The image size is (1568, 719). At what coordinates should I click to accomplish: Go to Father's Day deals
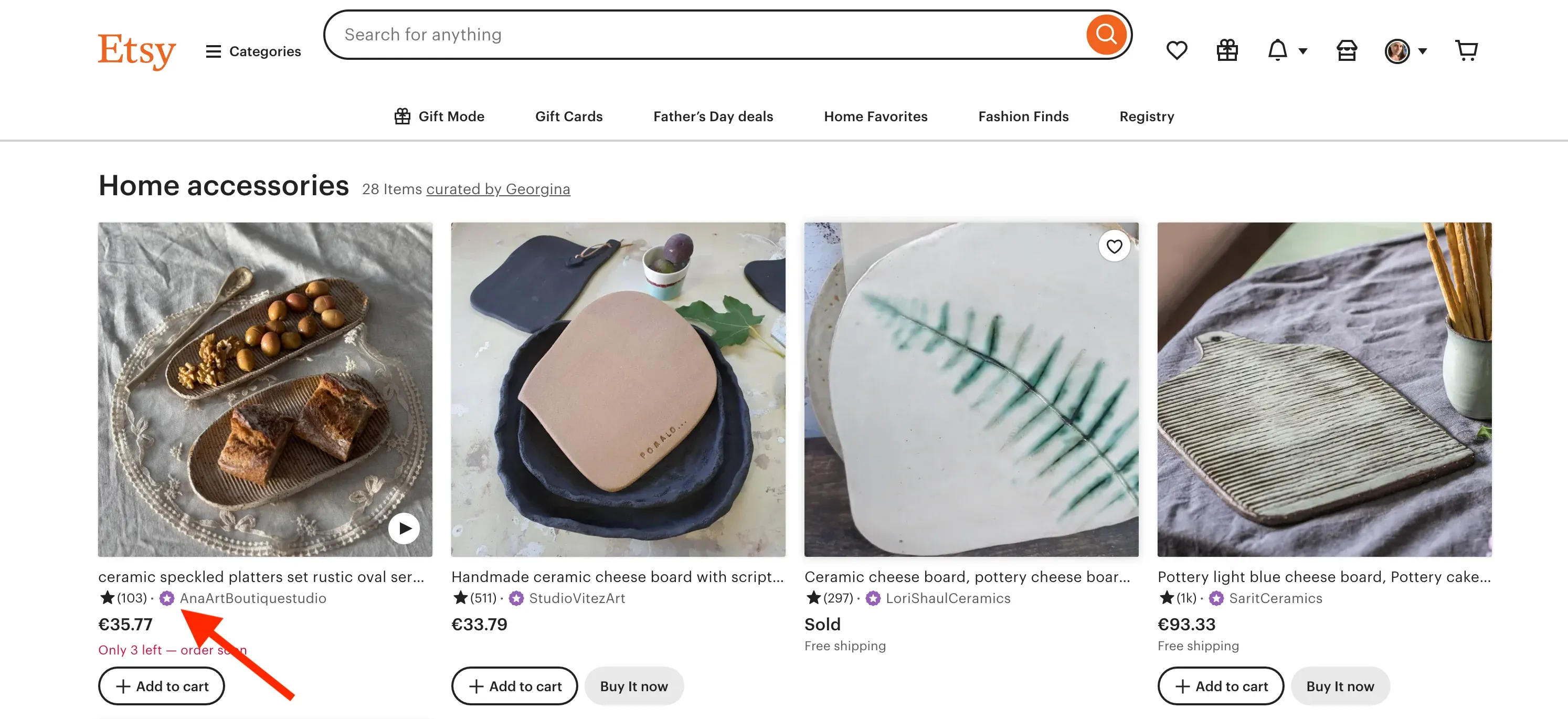pyautogui.click(x=713, y=117)
